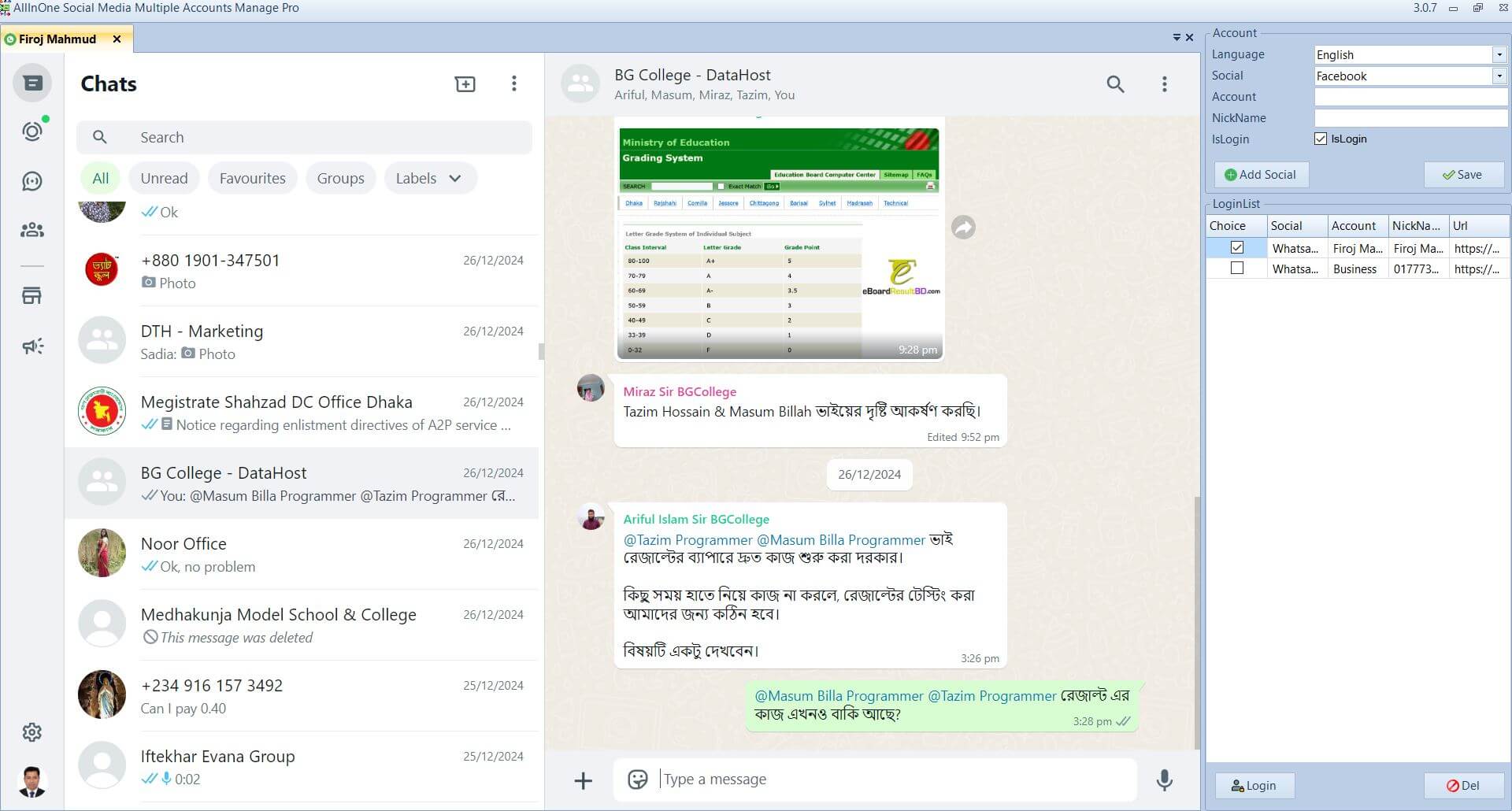Open the emoji picker
1512x811 pixels.
637,780
